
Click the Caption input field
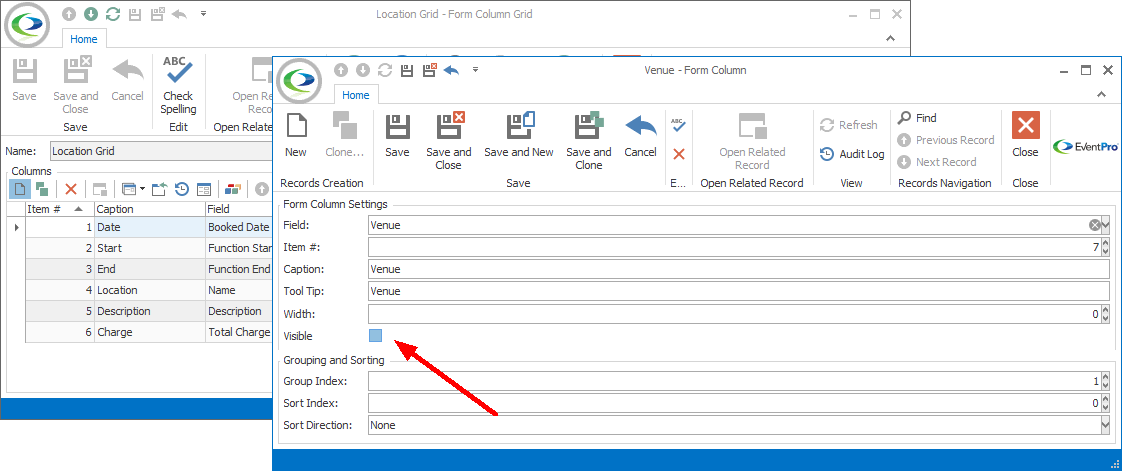[x=738, y=269]
